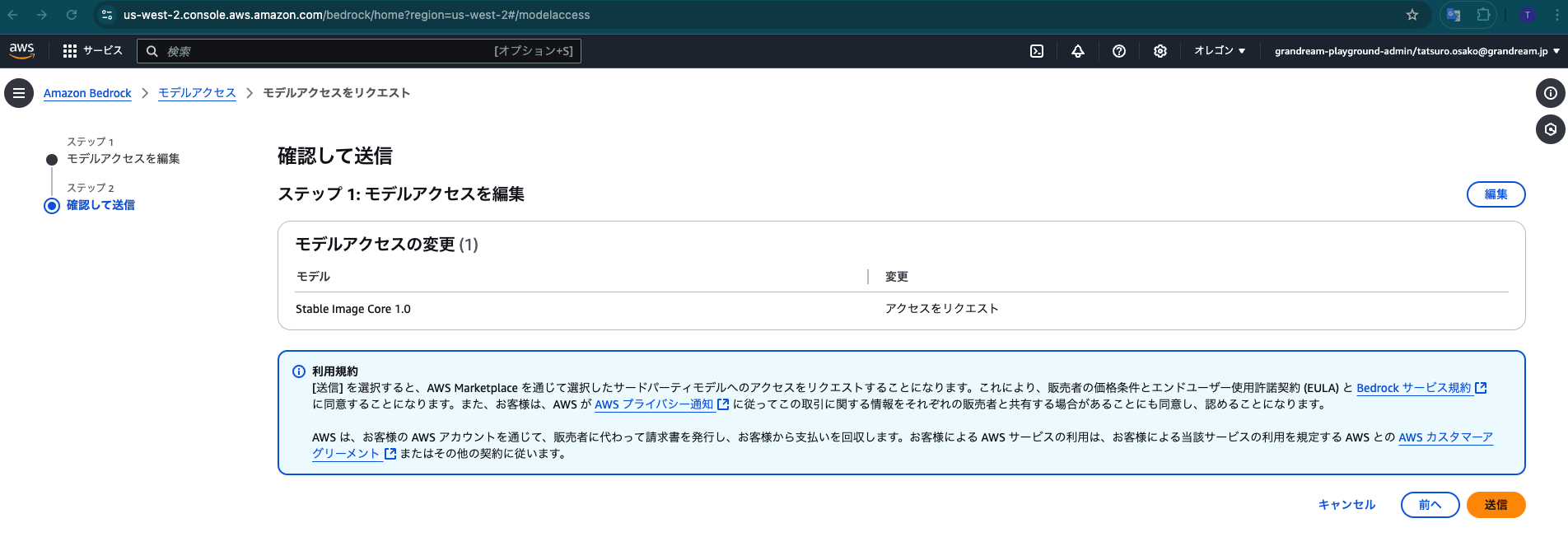Open AWS CloudShell terminal icon
Viewport: 1568px width, 537px height.
(x=1037, y=51)
